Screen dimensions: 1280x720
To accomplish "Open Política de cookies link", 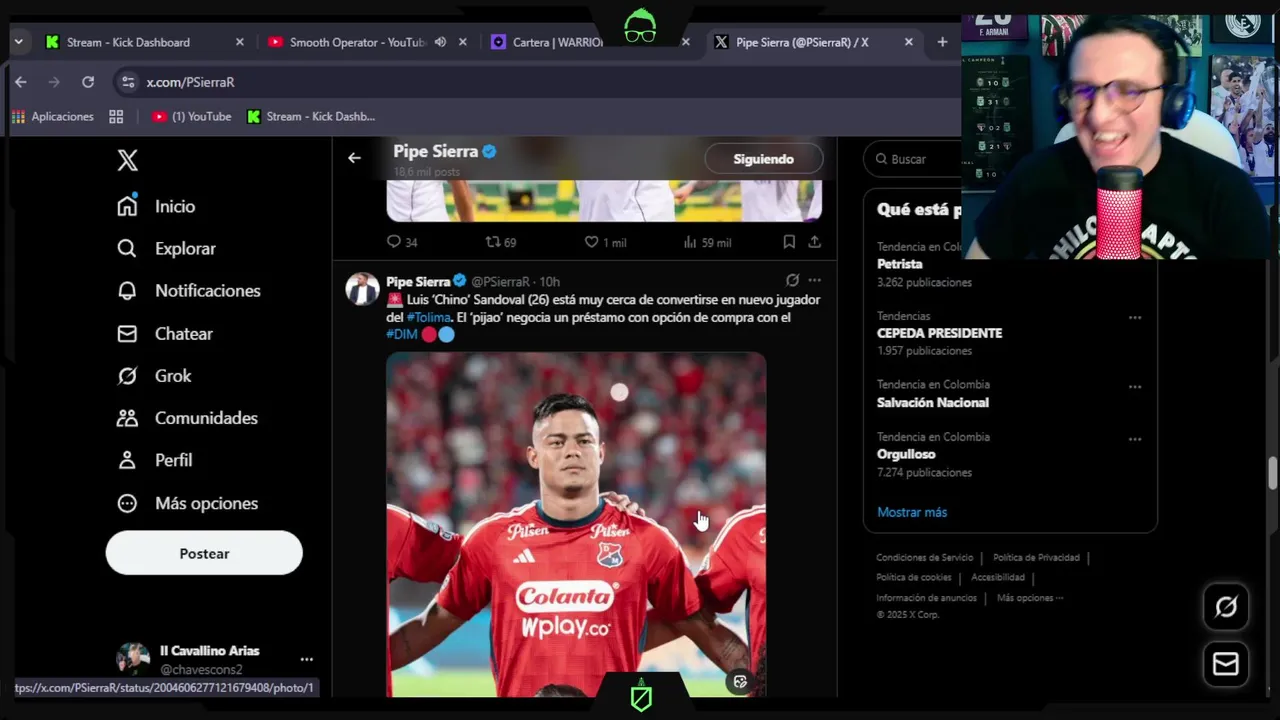I will [x=913, y=578].
